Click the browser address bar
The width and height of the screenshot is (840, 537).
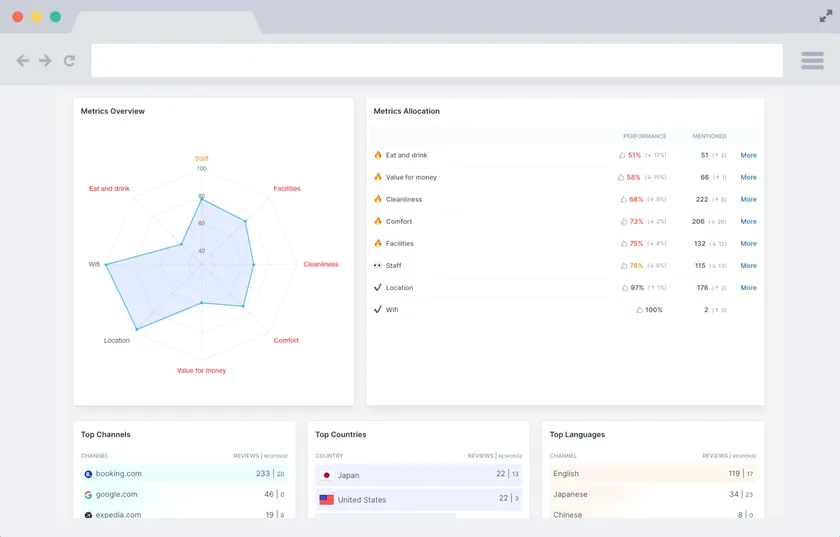[437, 61]
